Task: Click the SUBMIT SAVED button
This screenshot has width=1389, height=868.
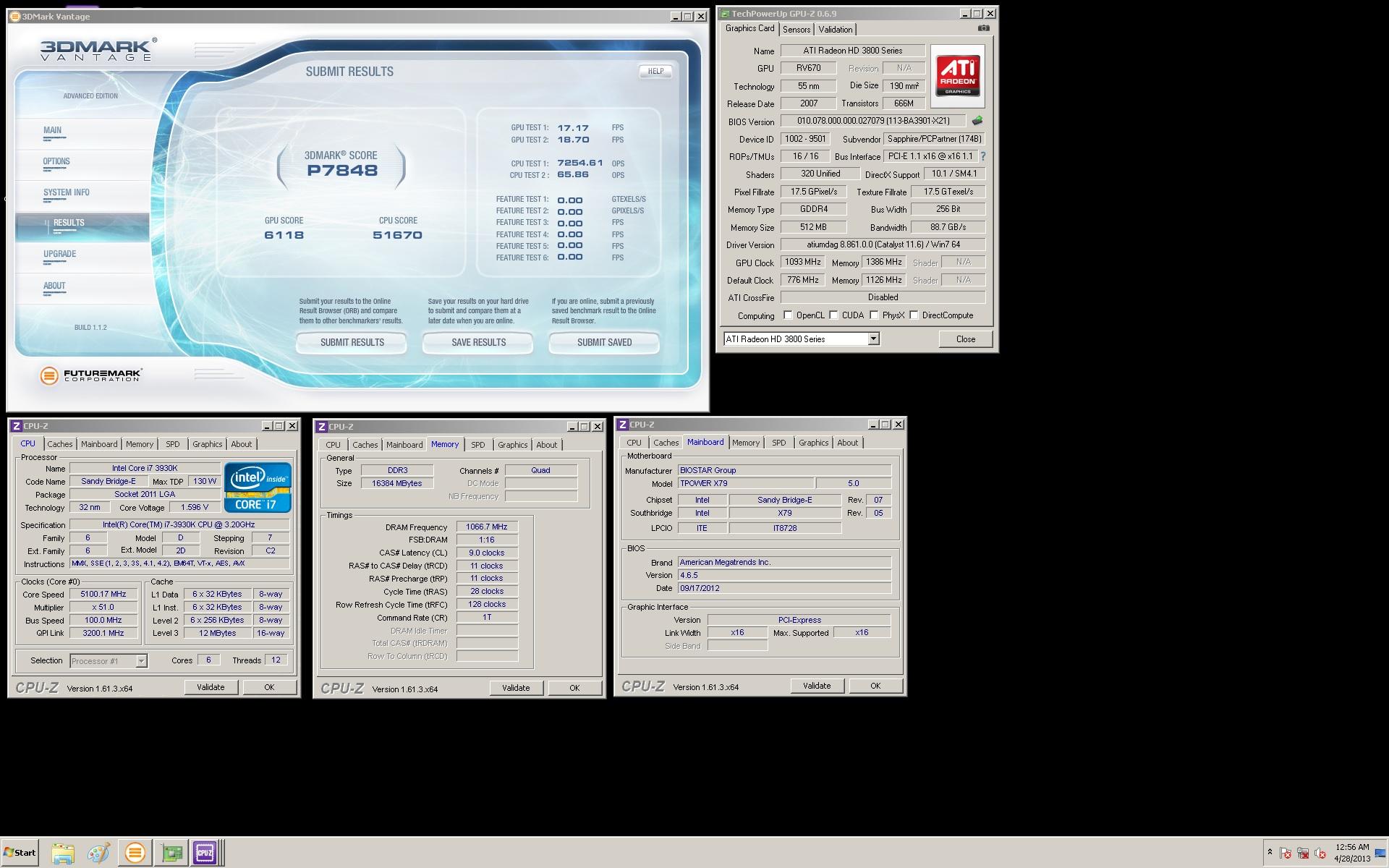Action: 604,342
